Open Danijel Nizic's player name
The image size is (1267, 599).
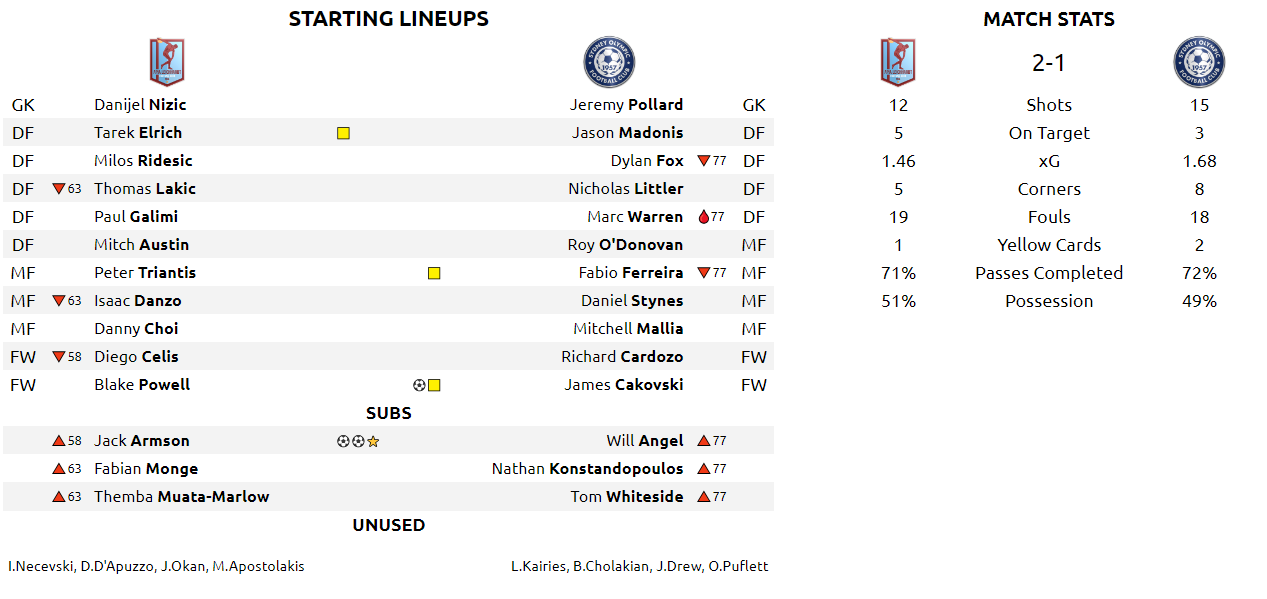[140, 105]
